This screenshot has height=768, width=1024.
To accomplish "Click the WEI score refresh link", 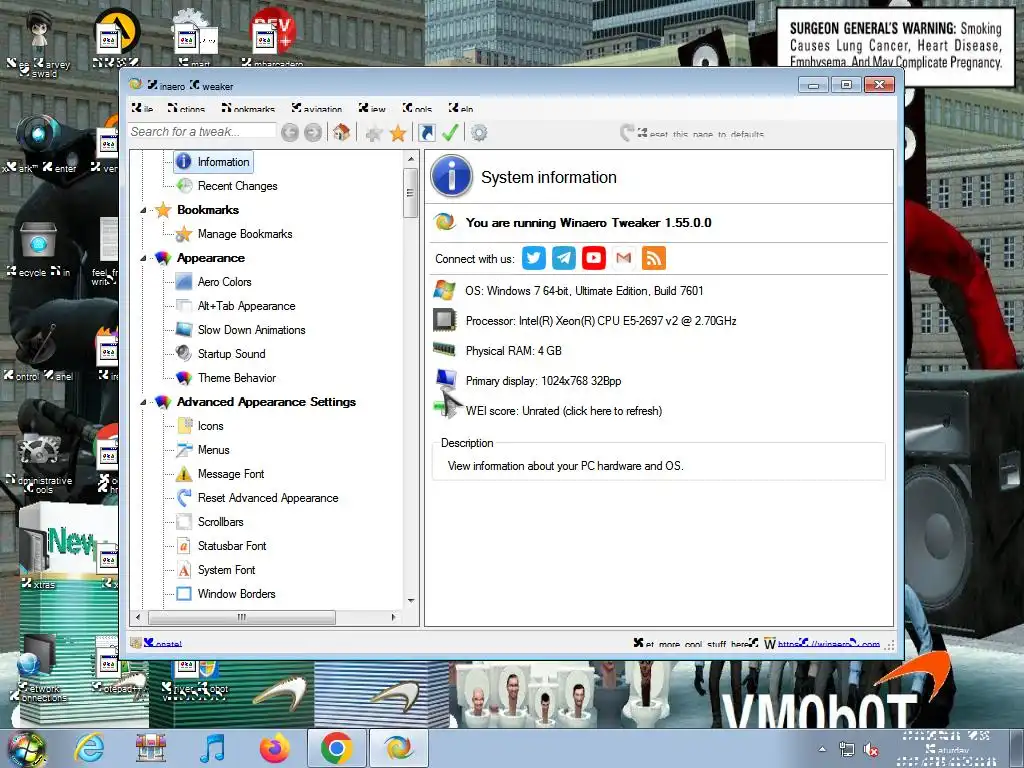I will tap(564, 411).
